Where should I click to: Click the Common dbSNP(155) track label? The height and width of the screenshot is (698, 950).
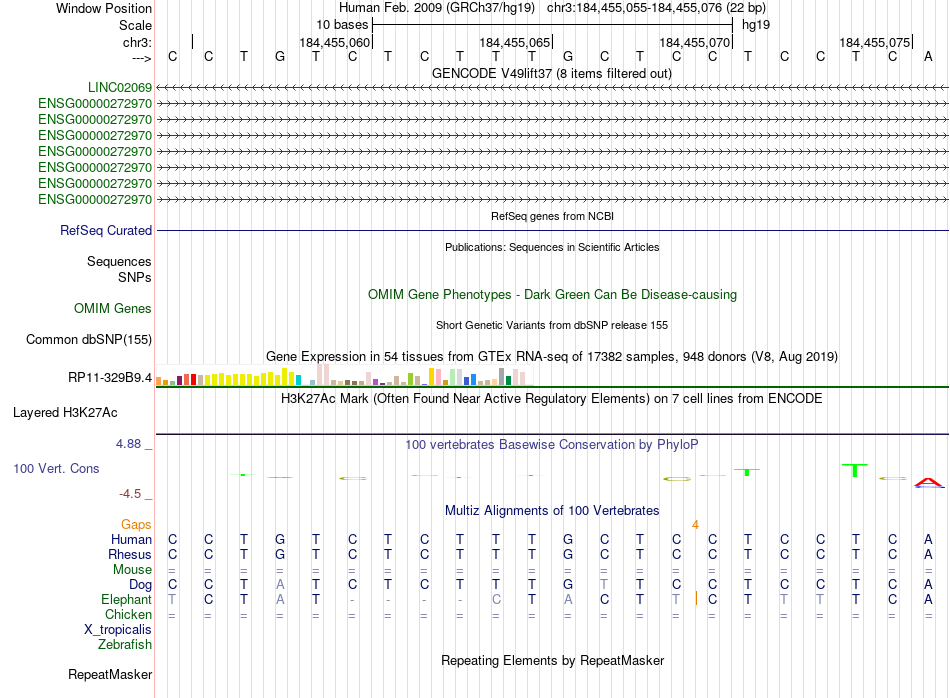click(x=89, y=339)
